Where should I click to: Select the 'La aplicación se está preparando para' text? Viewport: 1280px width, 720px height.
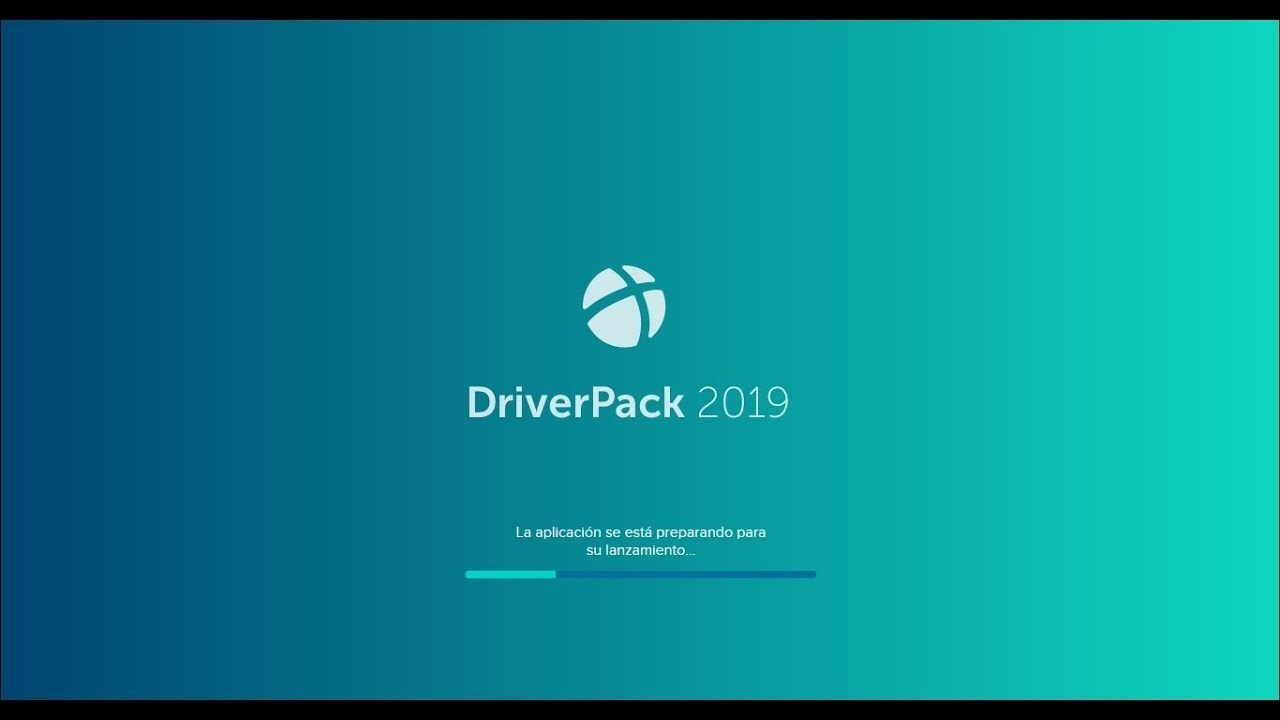pos(641,532)
